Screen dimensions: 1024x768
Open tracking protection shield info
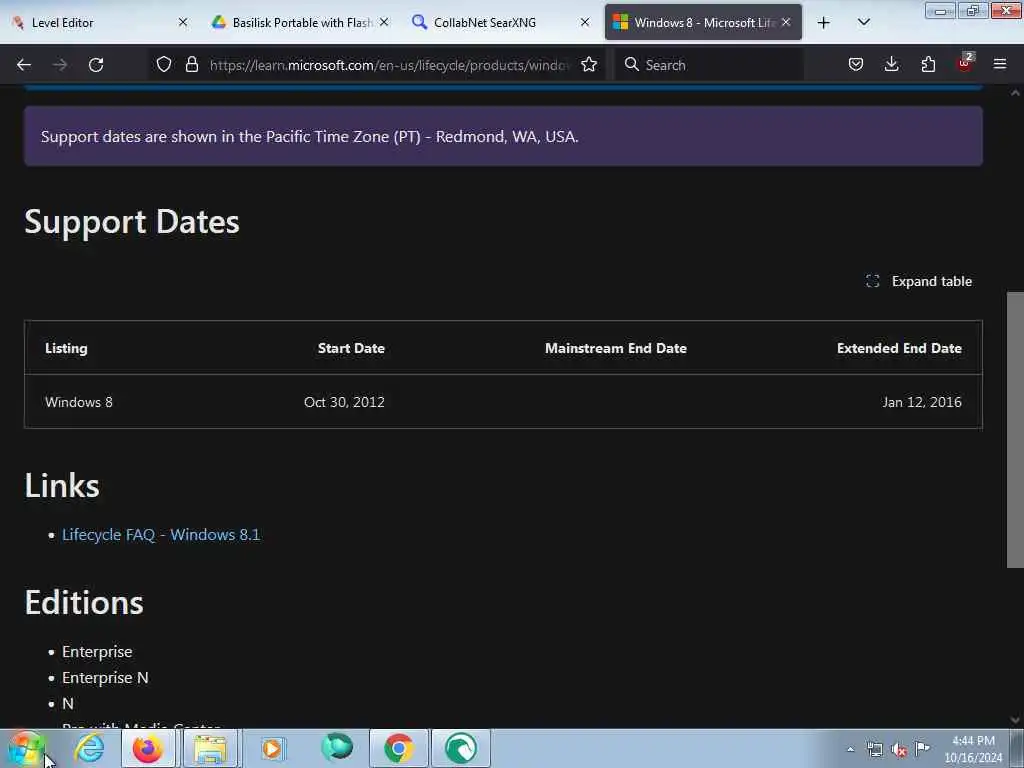click(x=164, y=65)
